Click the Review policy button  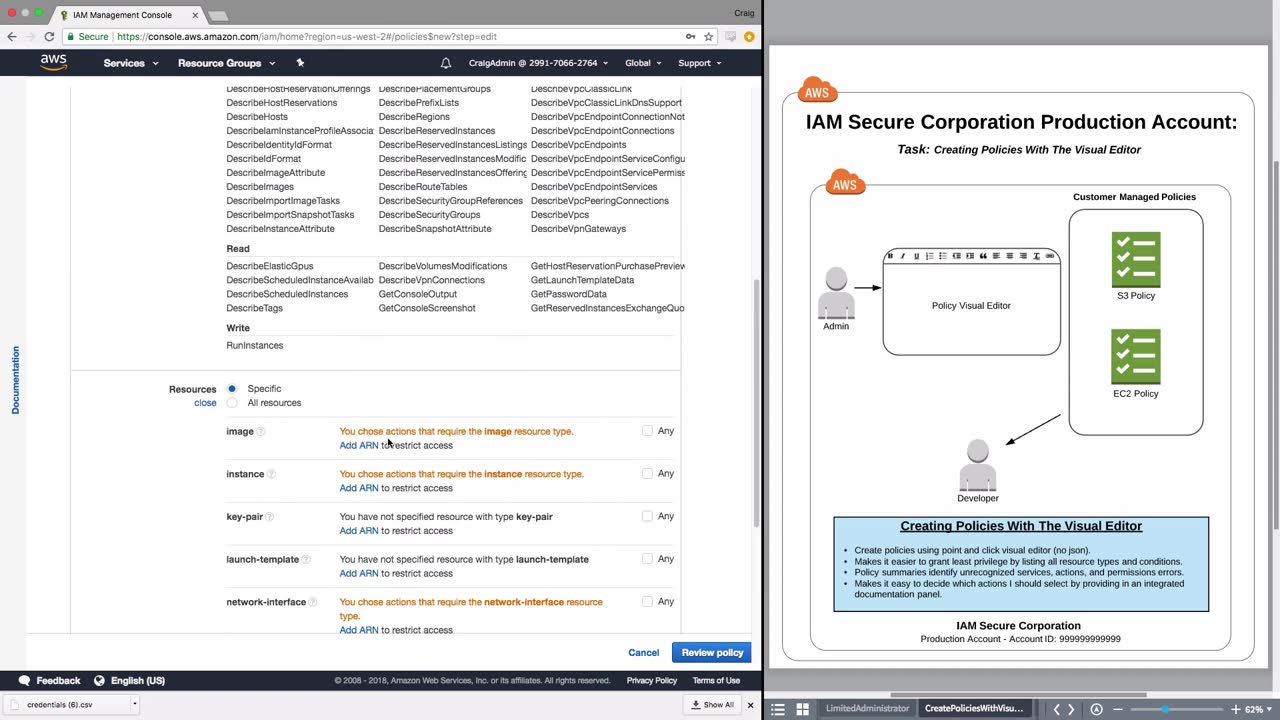tap(712, 653)
